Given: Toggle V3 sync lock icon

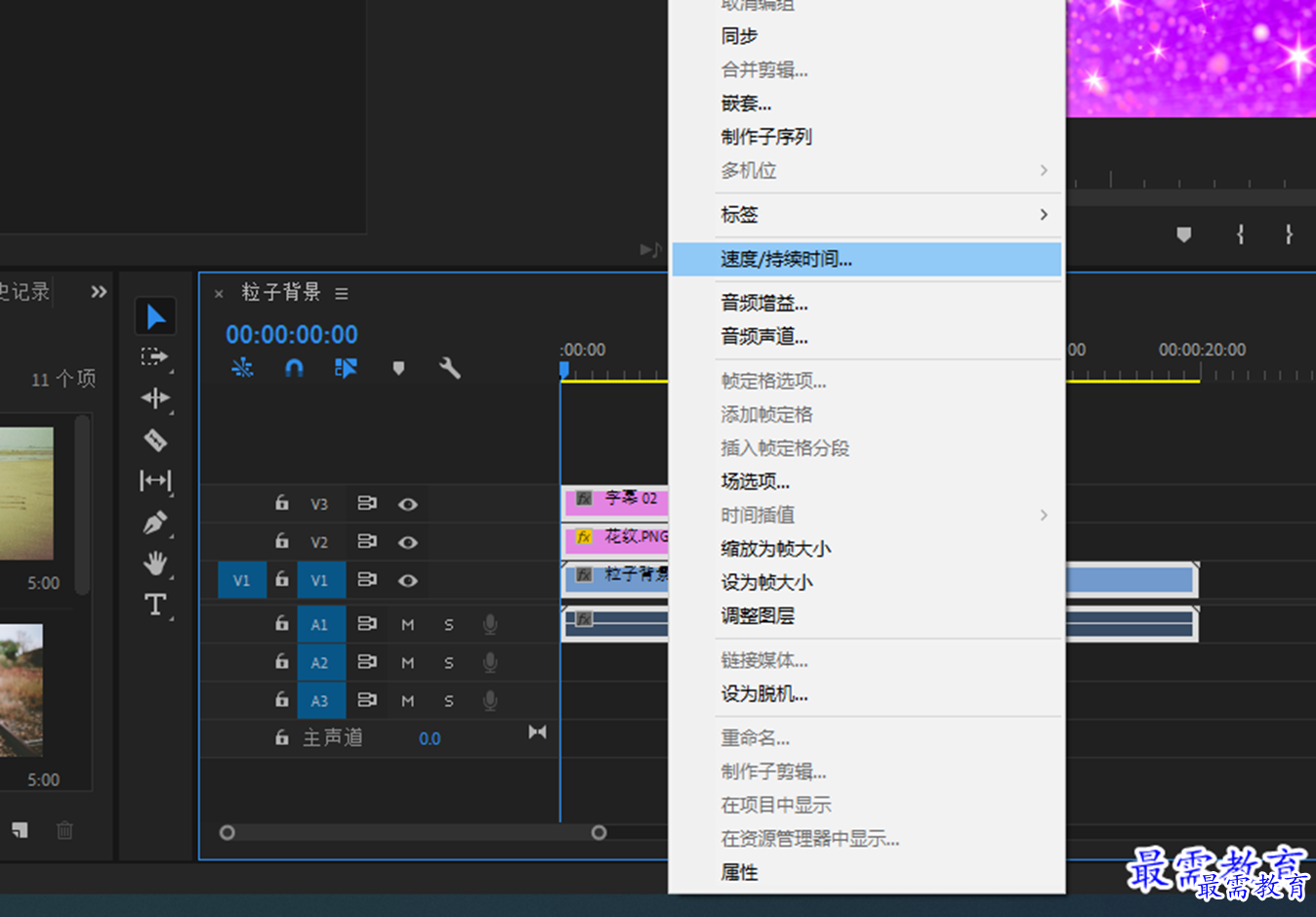Looking at the screenshot, I should point(367,504).
